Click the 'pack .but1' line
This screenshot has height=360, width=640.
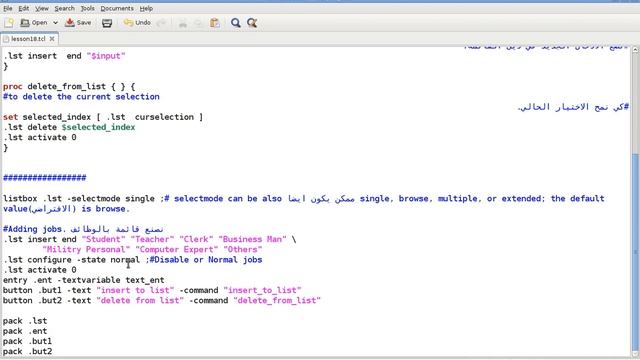27,342
